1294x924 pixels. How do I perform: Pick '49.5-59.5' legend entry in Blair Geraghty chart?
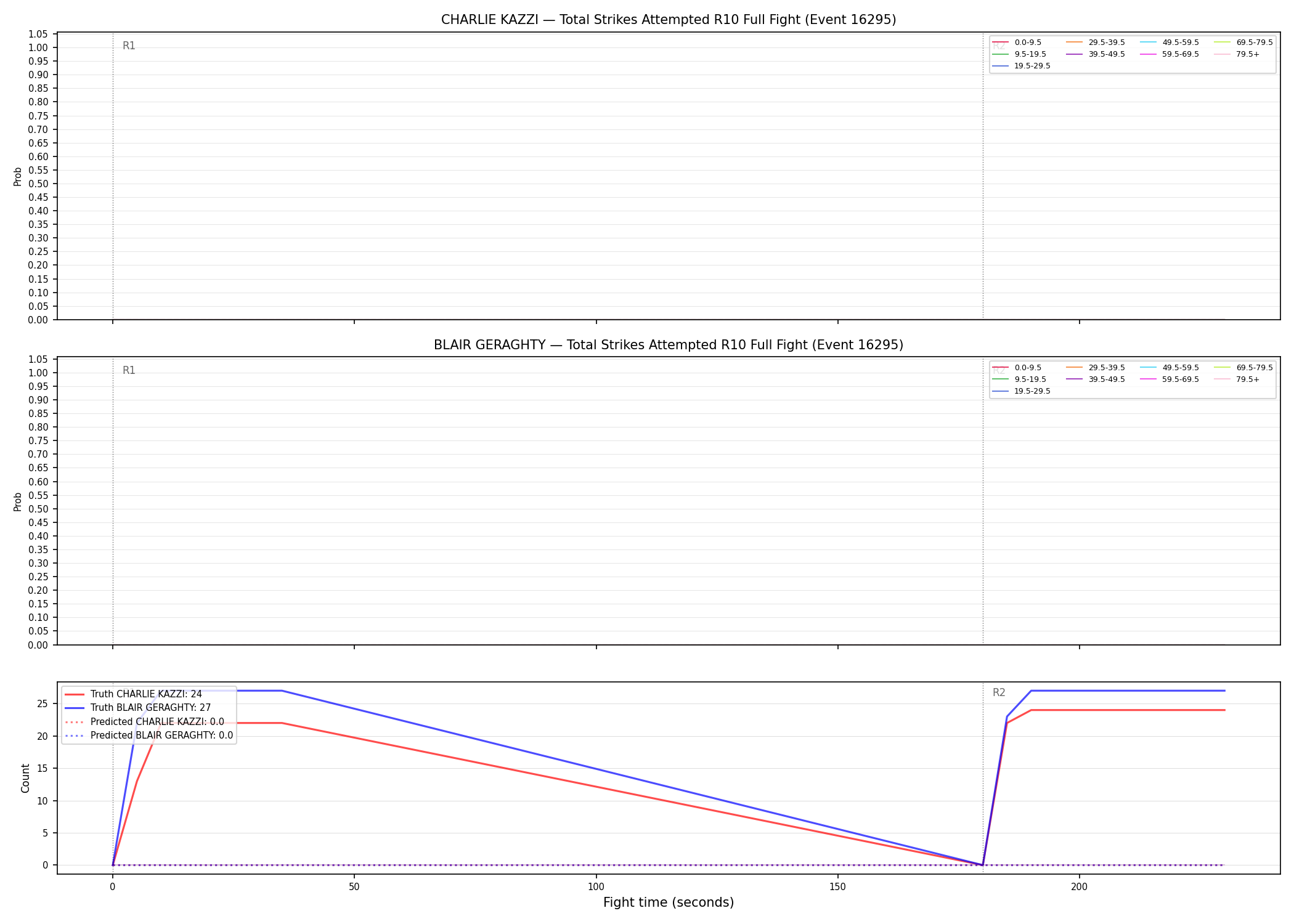(1170, 368)
